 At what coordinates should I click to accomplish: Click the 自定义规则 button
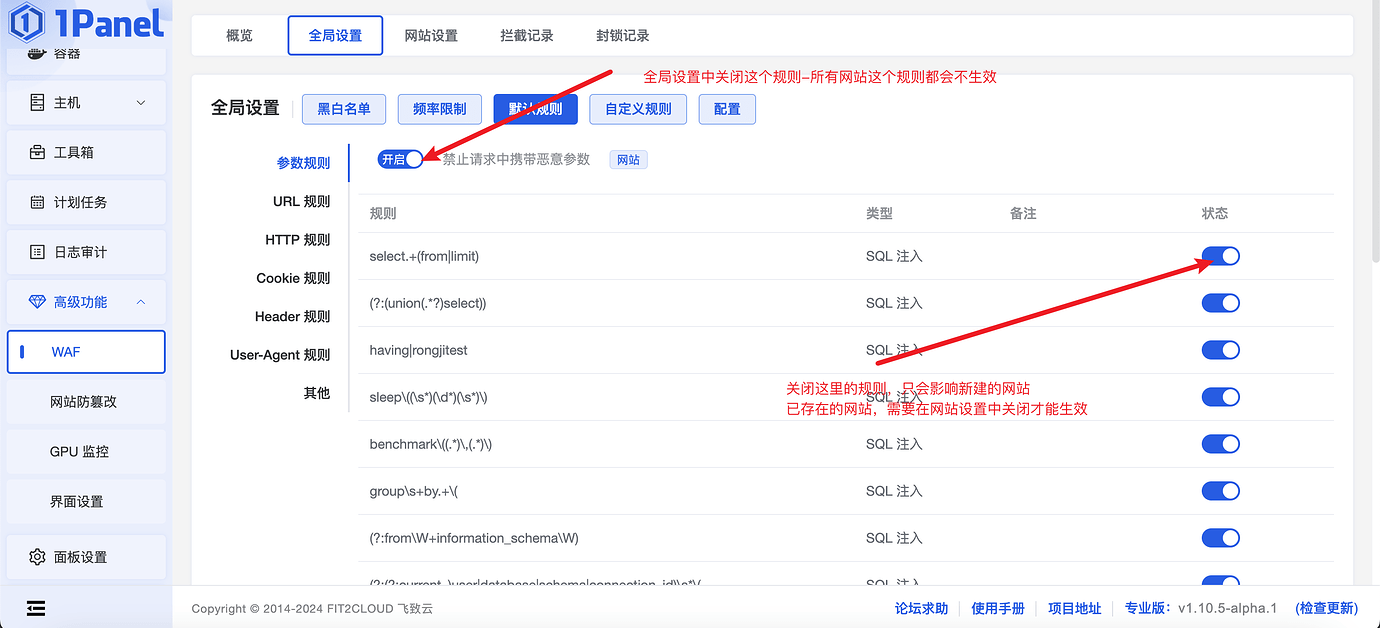[637, 110]
